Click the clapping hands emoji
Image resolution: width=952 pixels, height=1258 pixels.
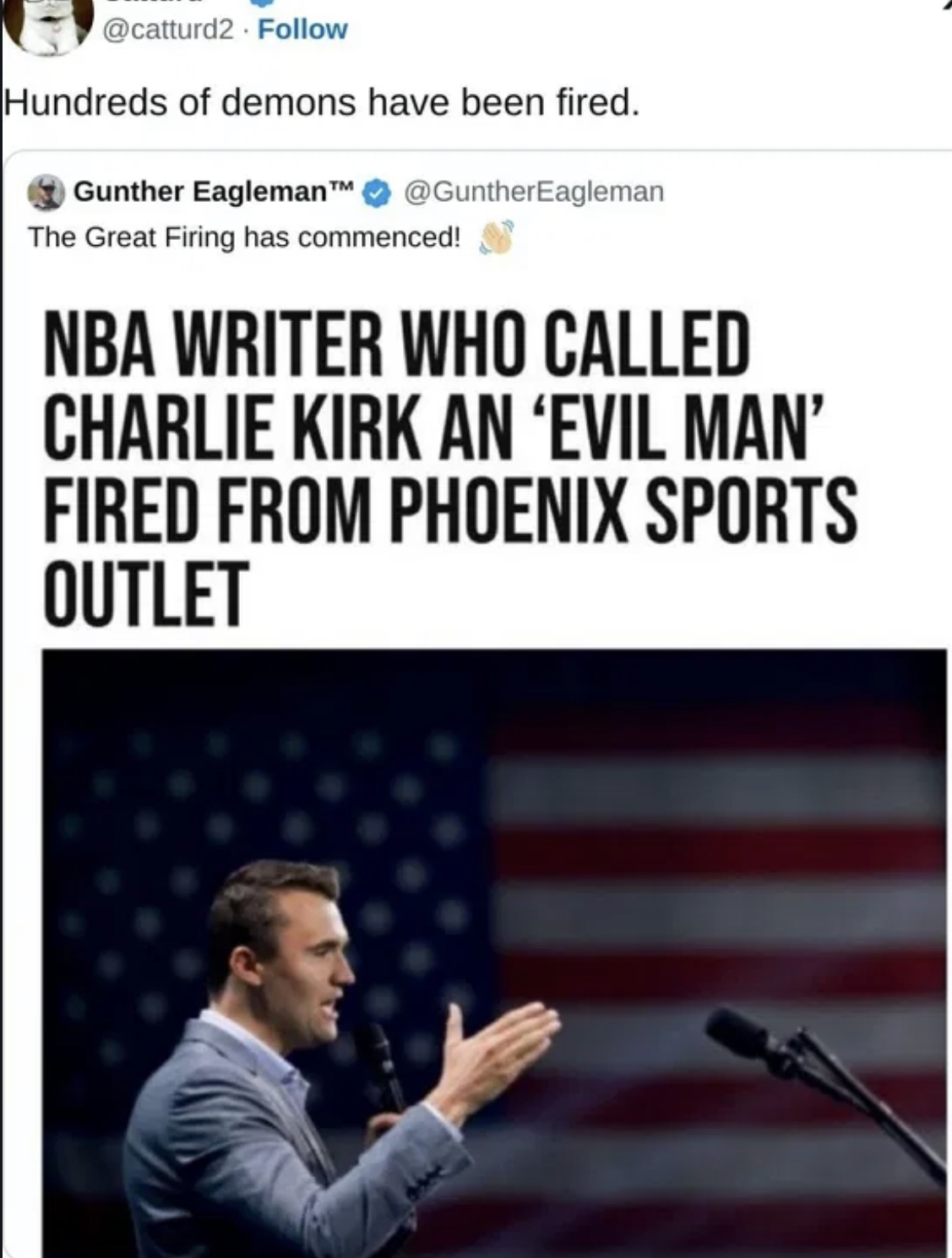click(x=496, y=238)
